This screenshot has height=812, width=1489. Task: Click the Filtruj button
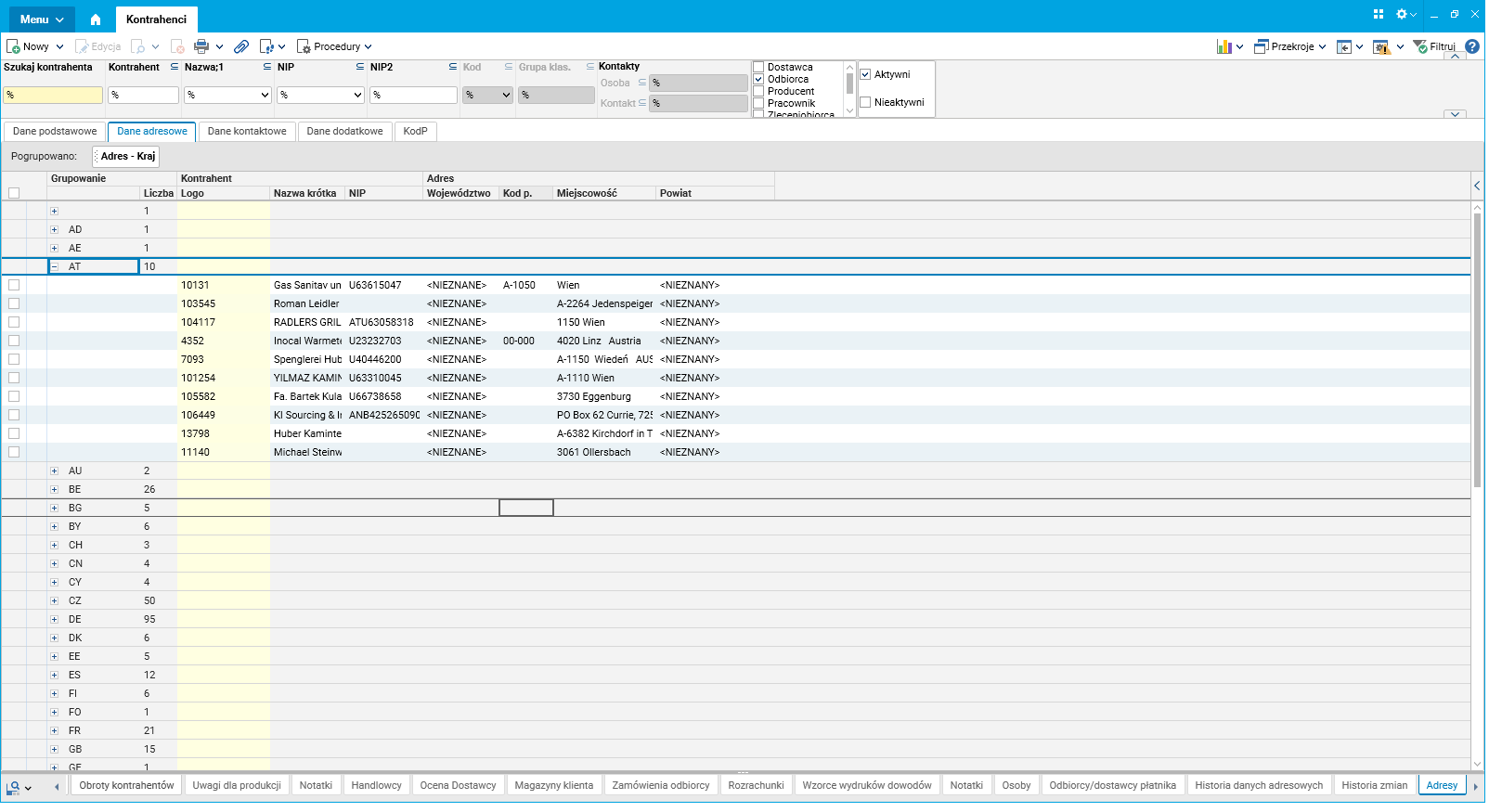coord(1434,46)
